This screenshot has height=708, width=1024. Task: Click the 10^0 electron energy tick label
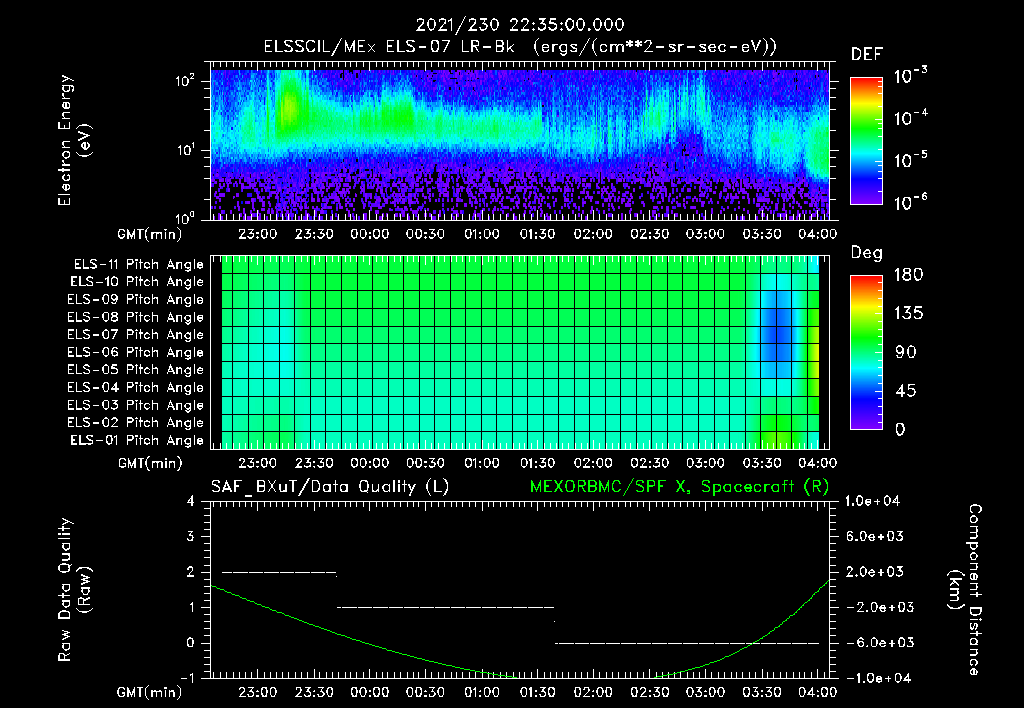(185, 217)
